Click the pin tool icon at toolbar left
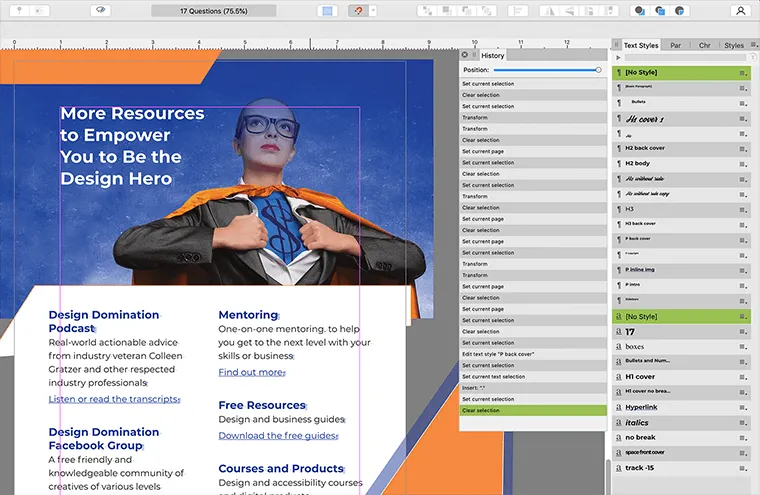The width and height of the screenshot is (760, 495). pos(20,11)
